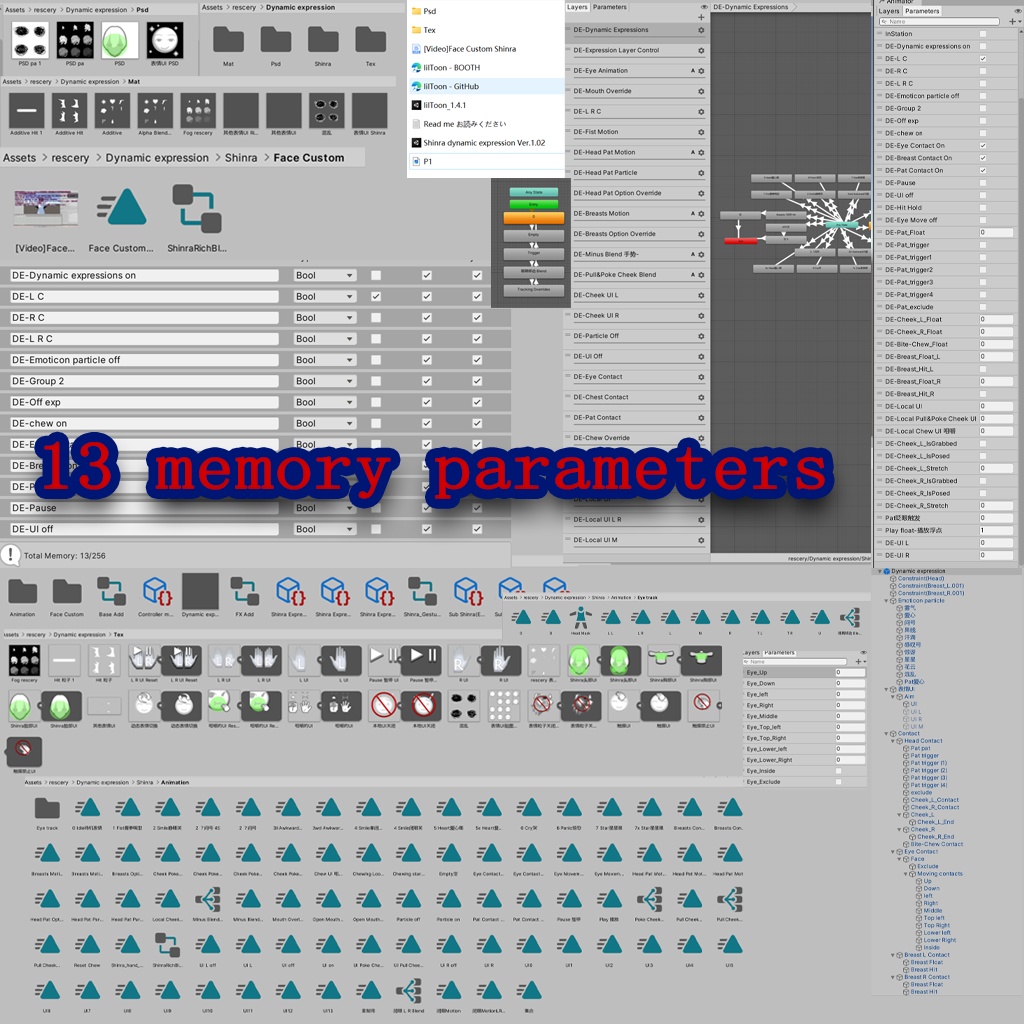Toggle the DE-Breast_Hit_R checkbox

(x=983, y=394)
